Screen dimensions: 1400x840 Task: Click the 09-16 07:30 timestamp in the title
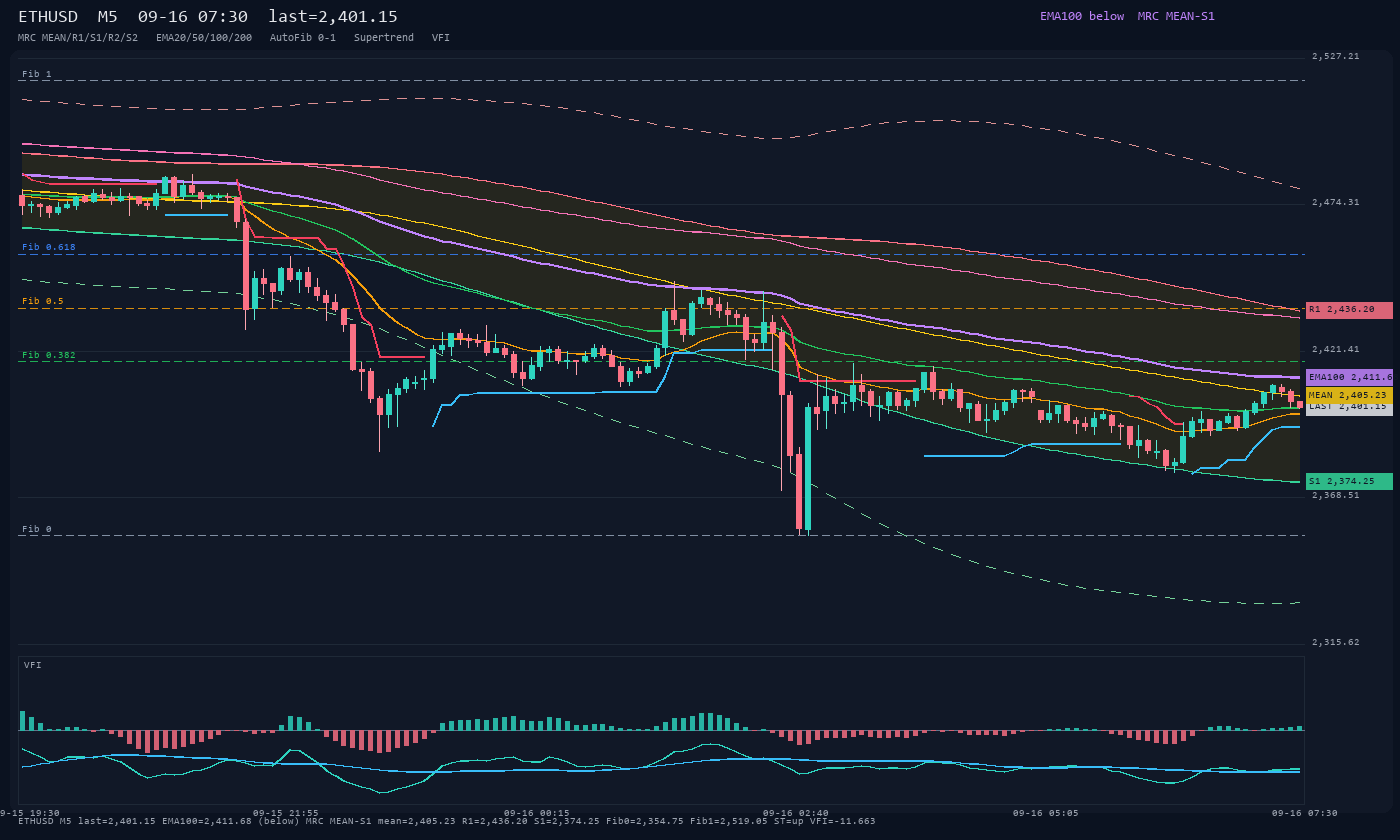(x=193, y=17)
